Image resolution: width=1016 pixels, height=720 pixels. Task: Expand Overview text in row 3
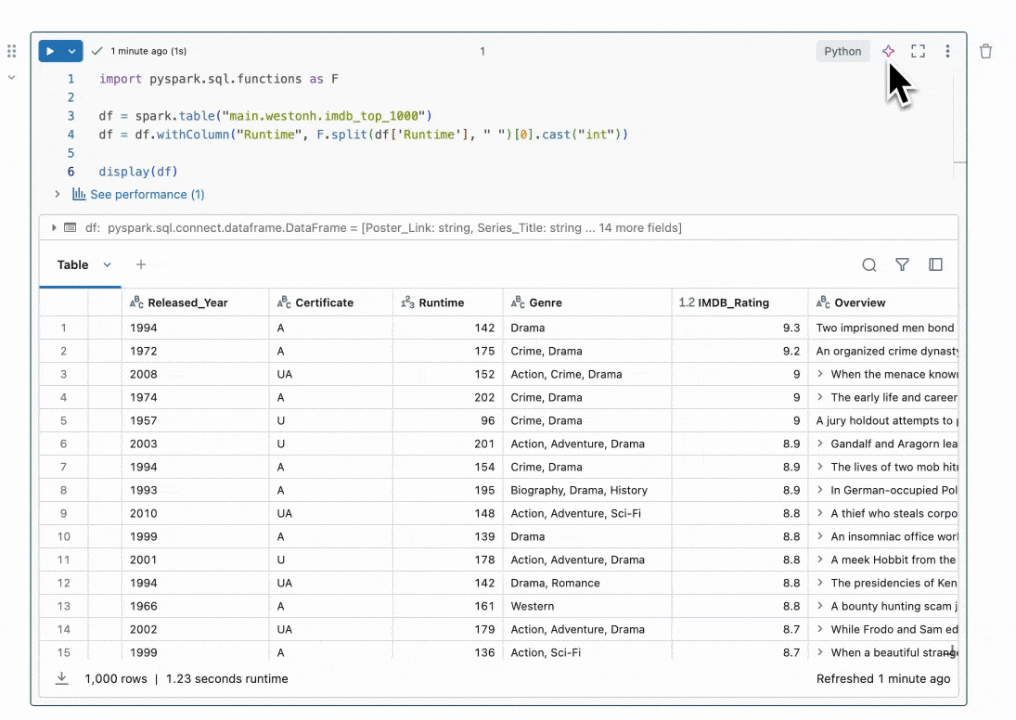[820, 374]
